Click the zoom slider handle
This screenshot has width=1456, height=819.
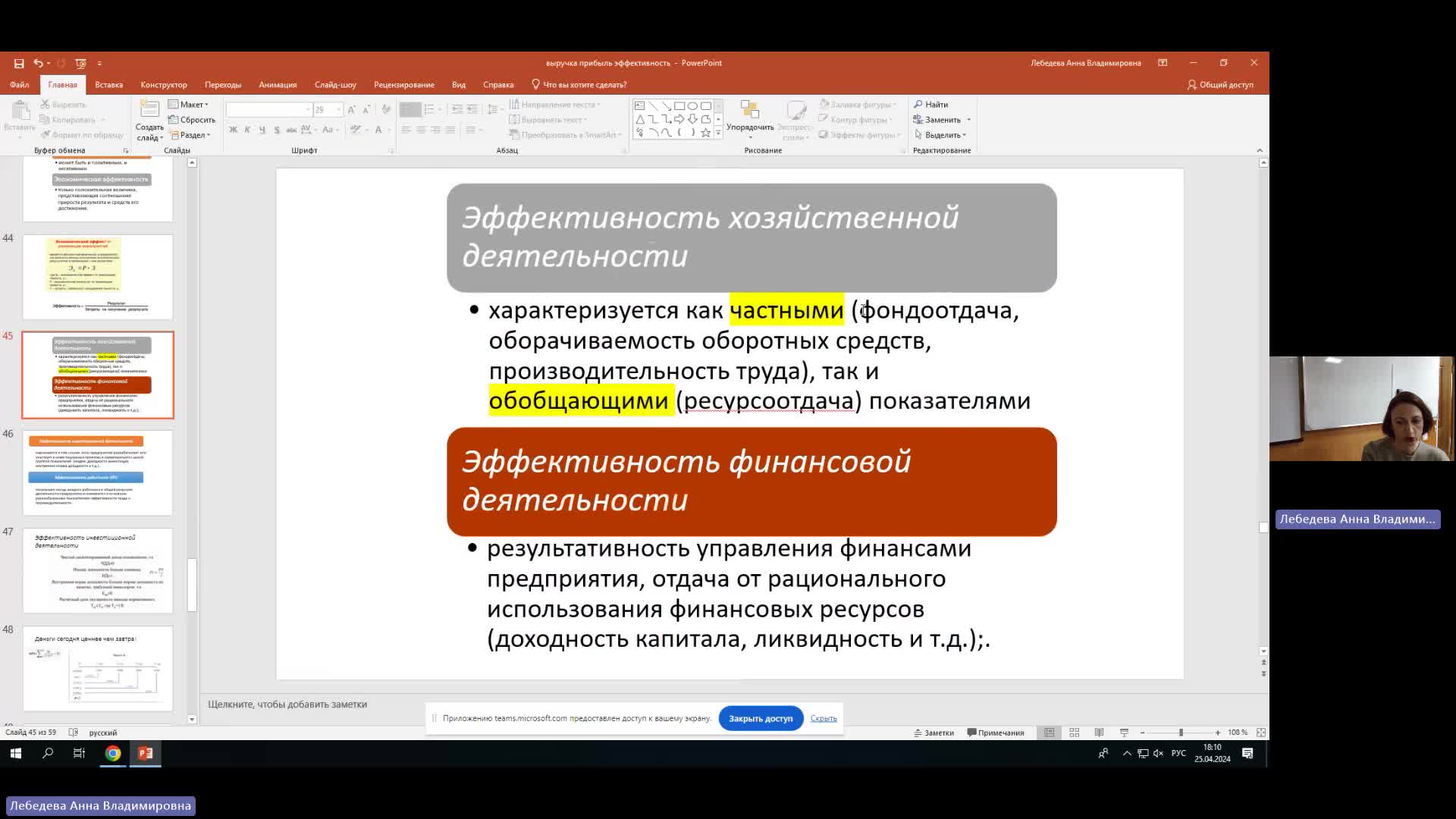[x=1181, y=733]
